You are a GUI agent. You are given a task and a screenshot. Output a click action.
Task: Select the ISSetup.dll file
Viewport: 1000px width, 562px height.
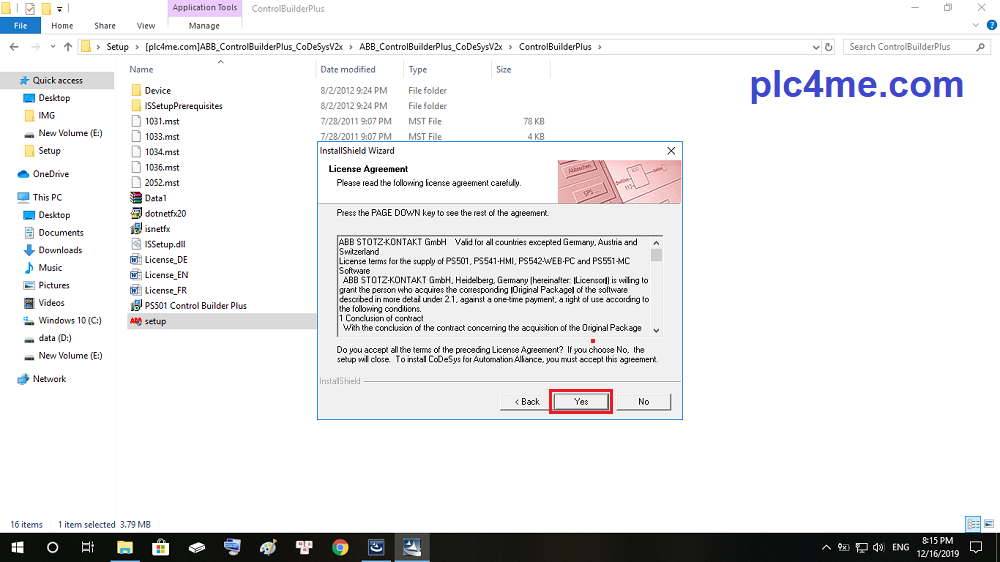coord(164,243)
